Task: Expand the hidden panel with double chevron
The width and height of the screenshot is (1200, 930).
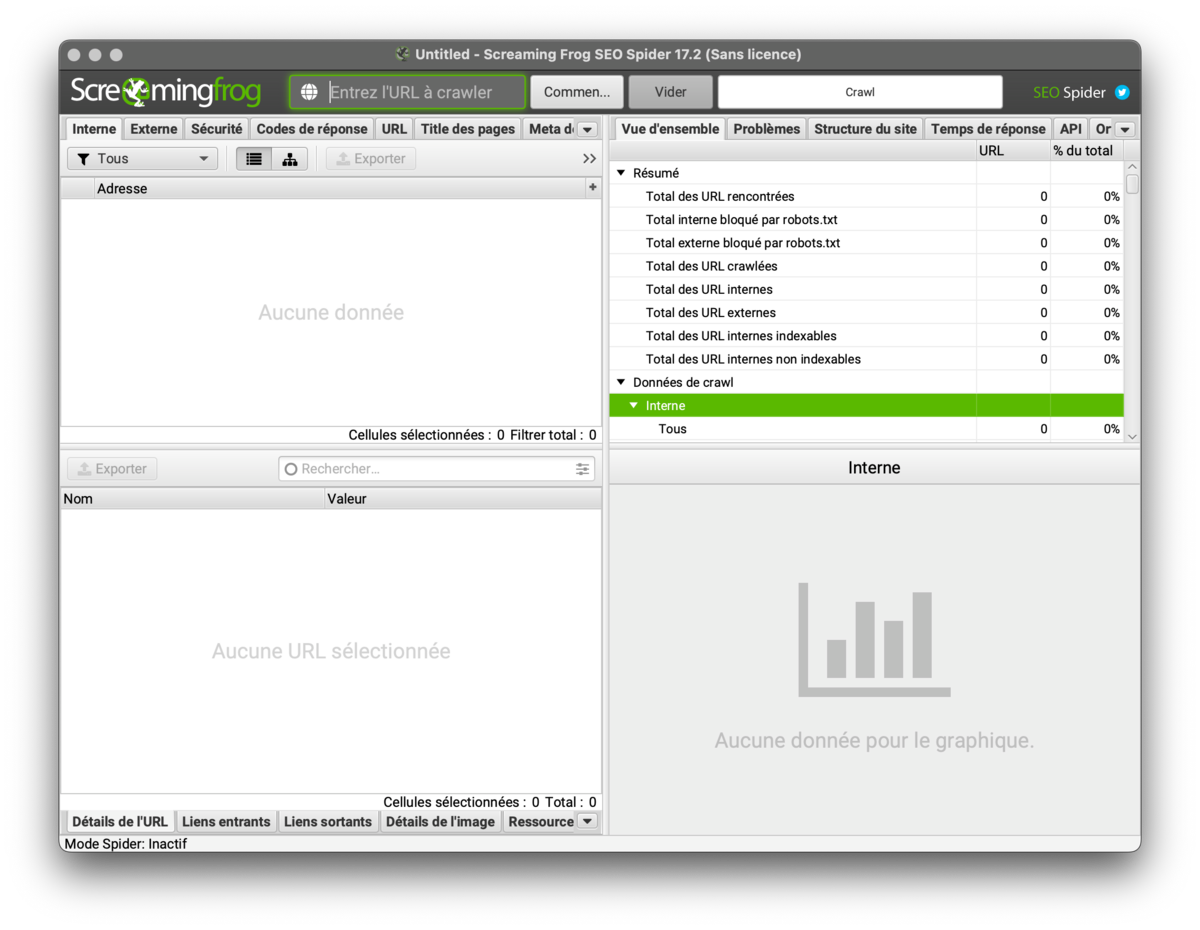Action: (x=589, y=158)
